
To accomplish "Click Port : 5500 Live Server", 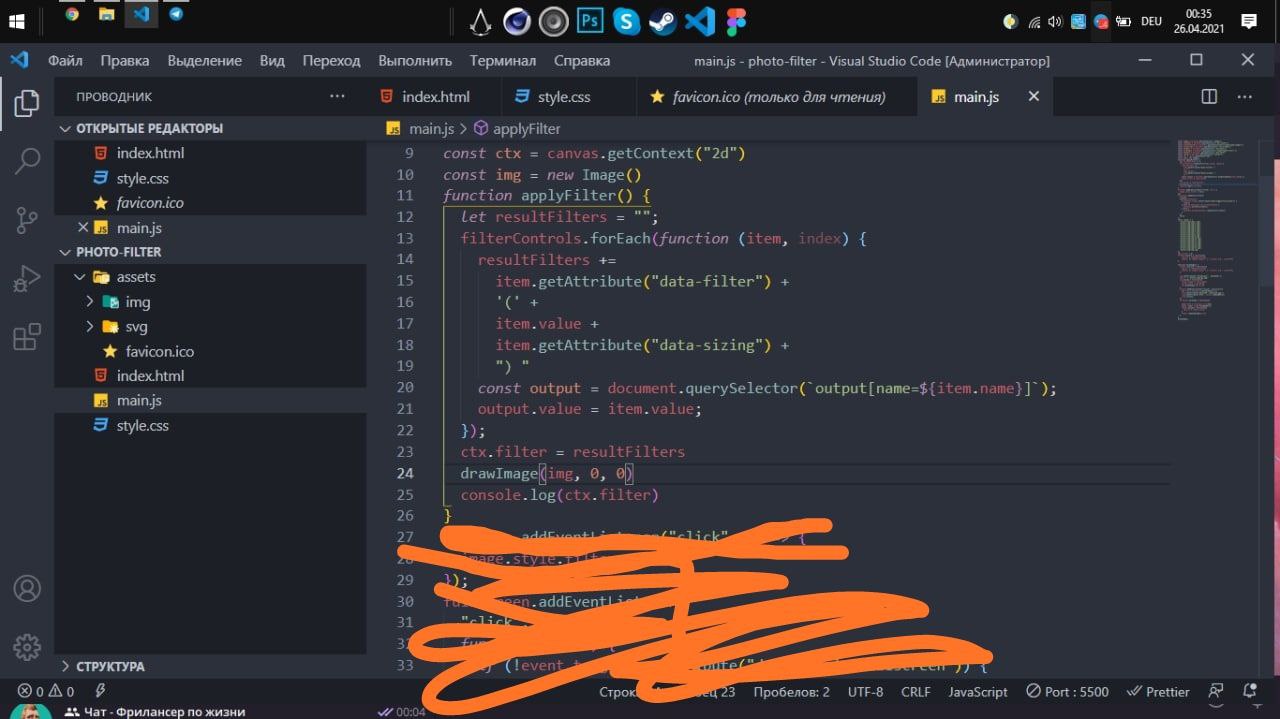I will (x=1067, y=691).
